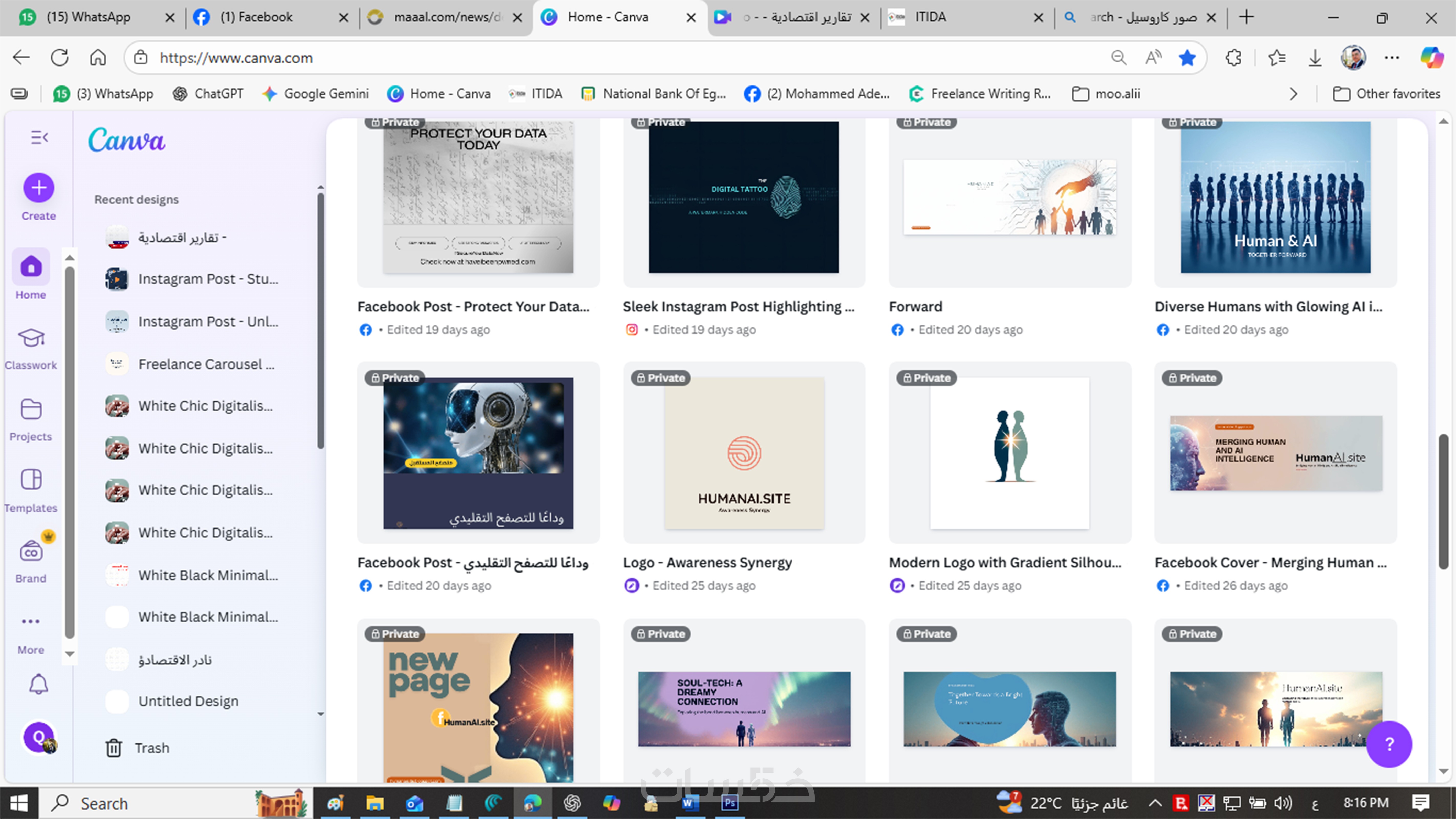The height and width of the screenshot is (819, 1456).
Task: Show hidden system tray icons arrow
Action: pyautogui.click(x=1155, y=803)
